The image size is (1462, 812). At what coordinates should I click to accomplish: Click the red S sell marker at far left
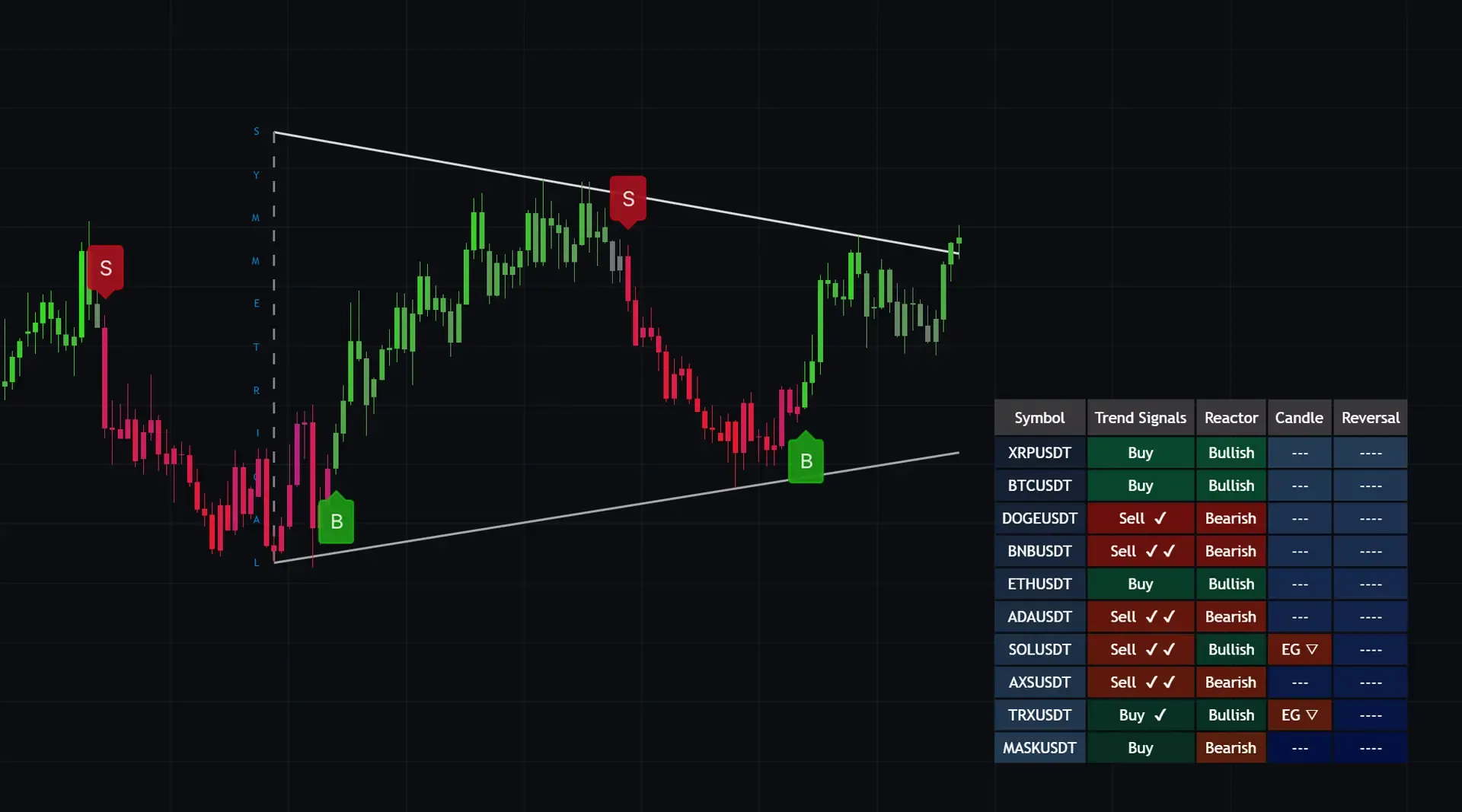click(105, 268)
